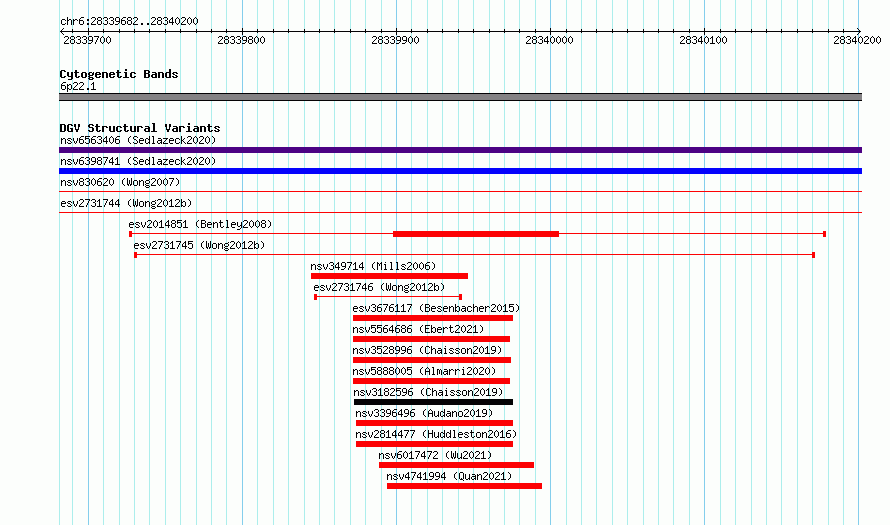Select the blue nsv6398741 variant bar

(460, 171)
